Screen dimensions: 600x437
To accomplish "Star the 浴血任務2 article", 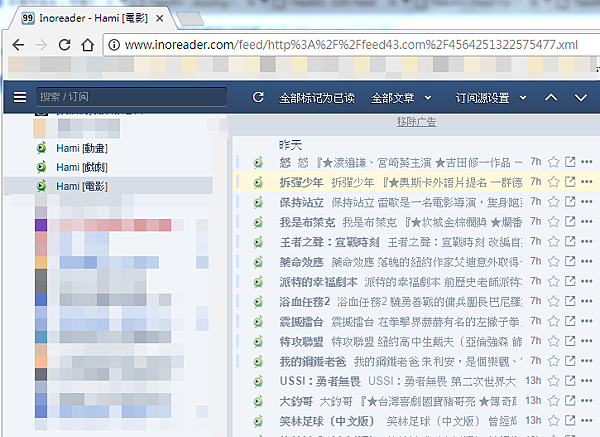I will click(x=553, y=301).
